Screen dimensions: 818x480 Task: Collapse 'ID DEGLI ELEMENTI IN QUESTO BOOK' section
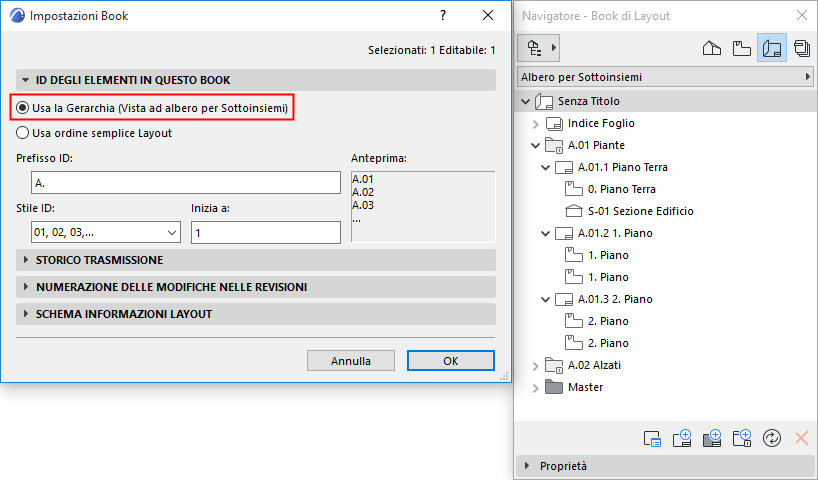pyautogui.click(x=26, y=80)
